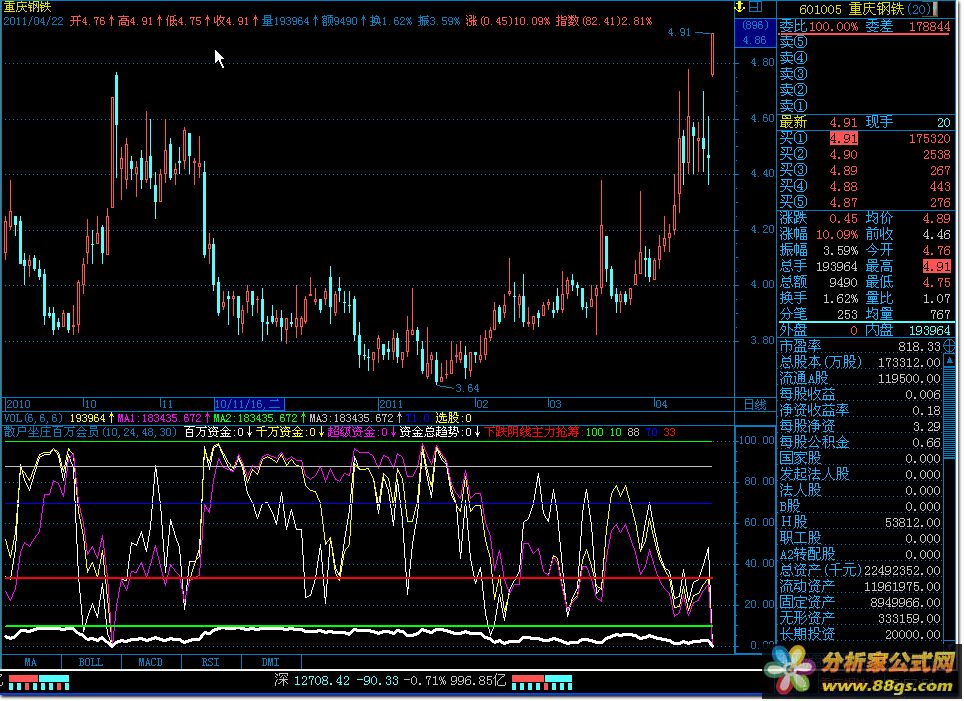Click the 04 month marker on time axis
The image size is (964, 701).
(660, 404)
